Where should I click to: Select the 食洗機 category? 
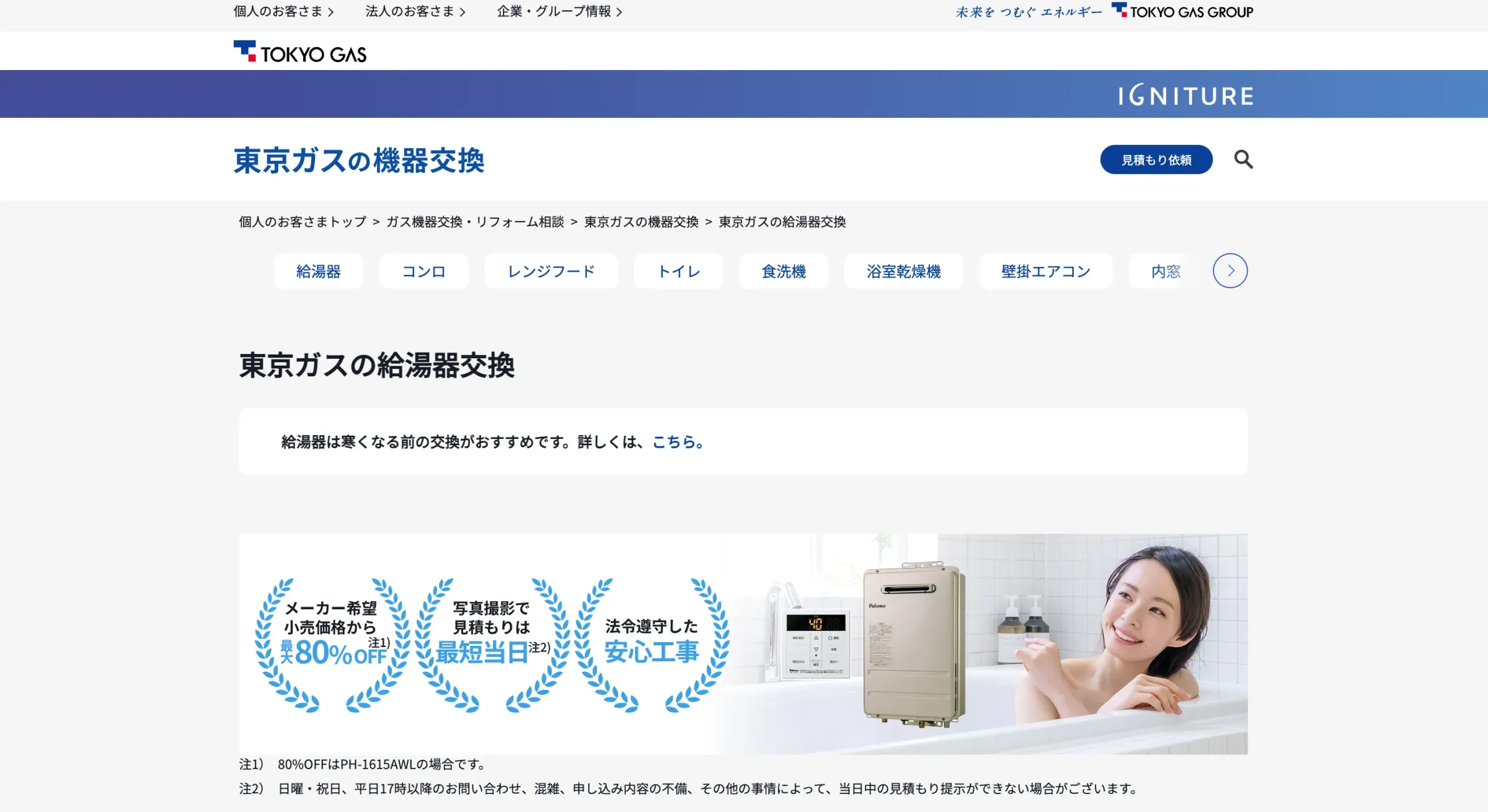783,271
